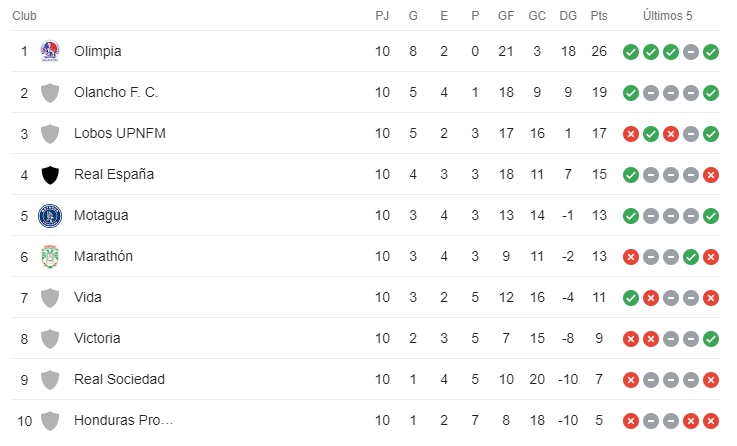Image resolution: width=737 pixels, height=446 pixels.
Task: Click the Últimos 5 column header
Action: [x=667, y=16]
